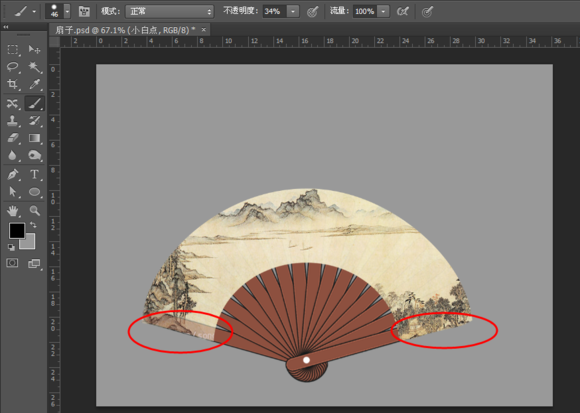Activate the Crop tool
The height and width of the screenshot is (413, 580).
[13, 84]
